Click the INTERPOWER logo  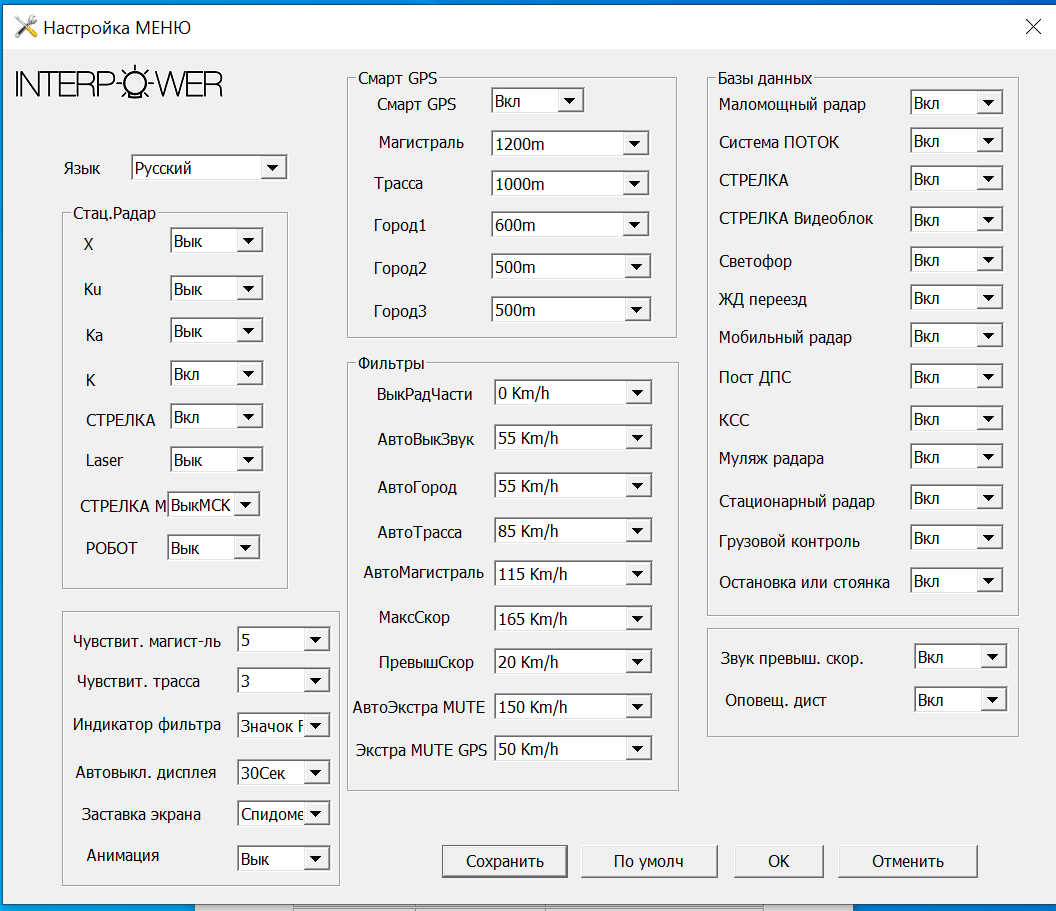tap(119, 84)
